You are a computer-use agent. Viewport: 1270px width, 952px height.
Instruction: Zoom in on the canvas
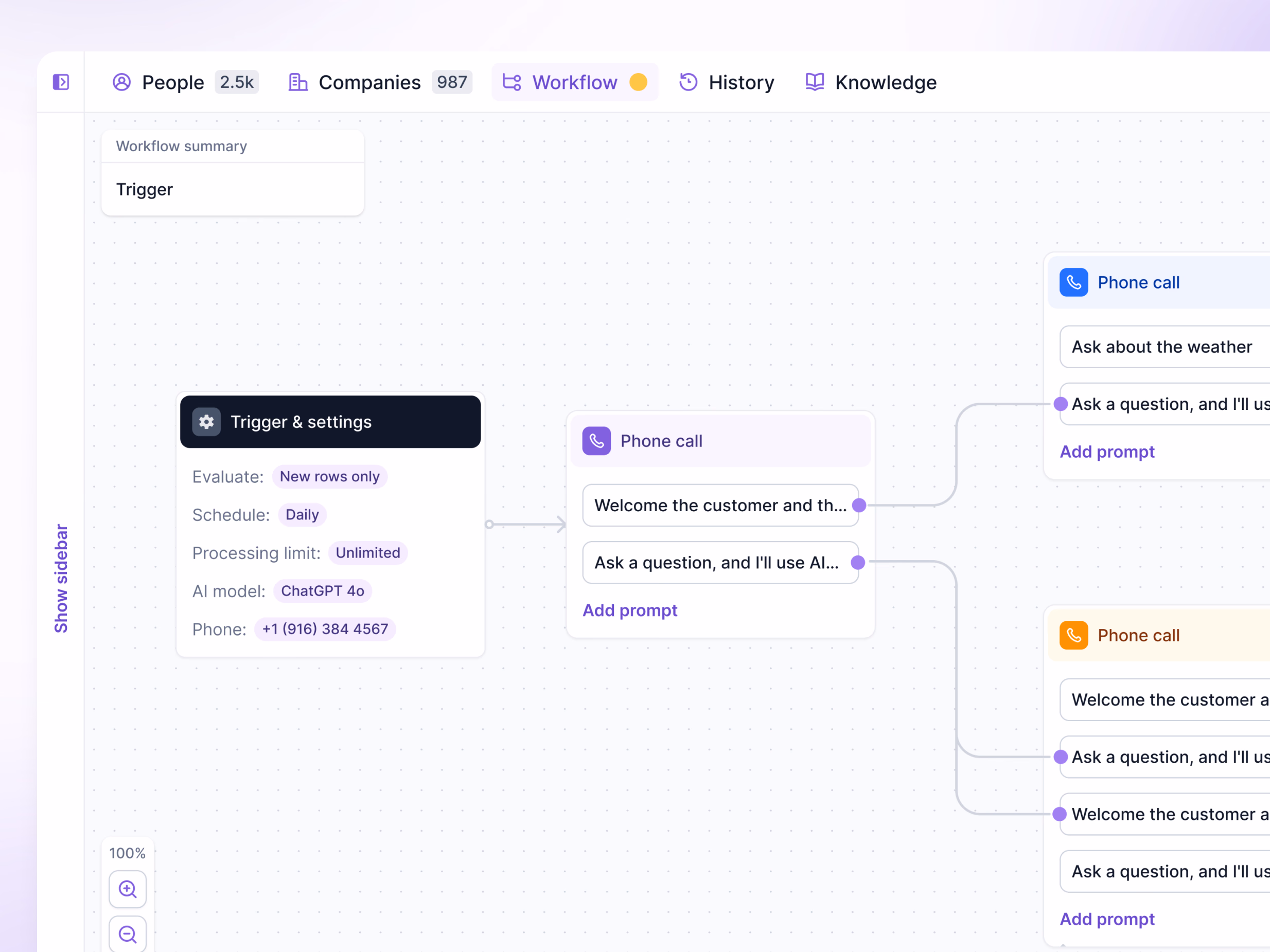(128, 889)
